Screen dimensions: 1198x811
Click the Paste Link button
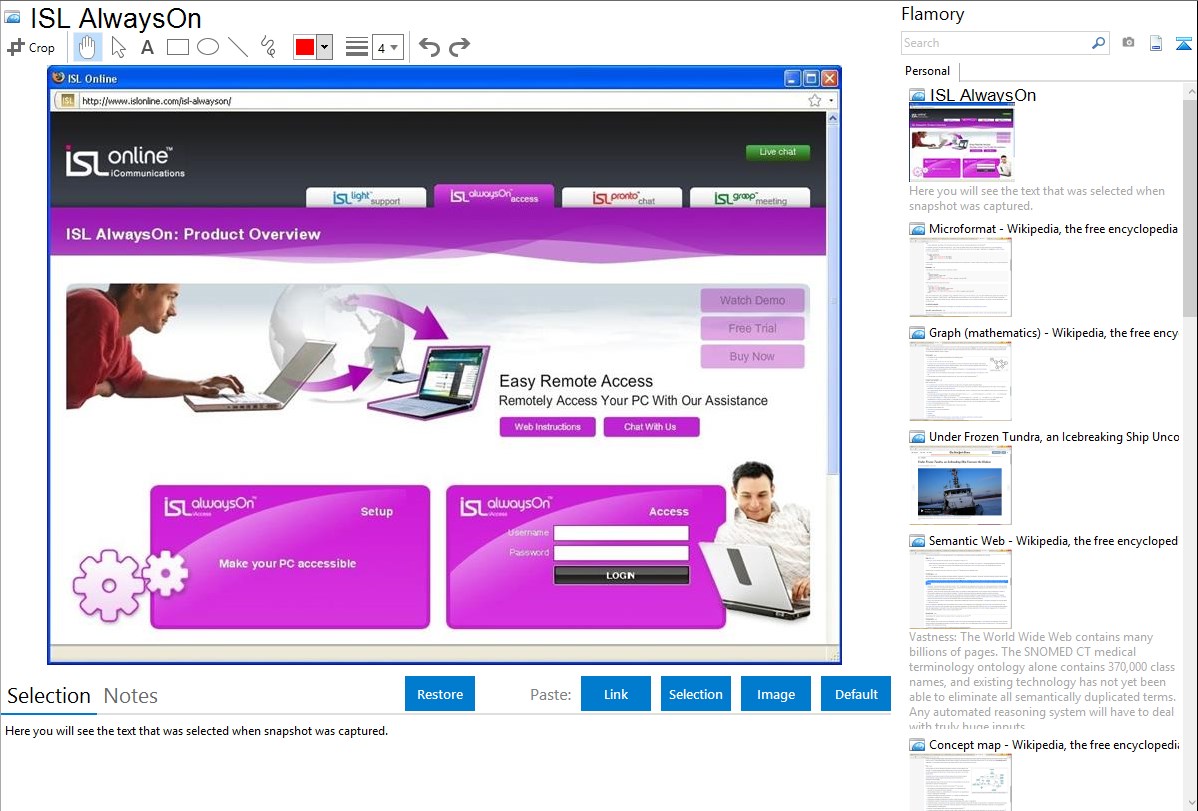coord(616,694)
